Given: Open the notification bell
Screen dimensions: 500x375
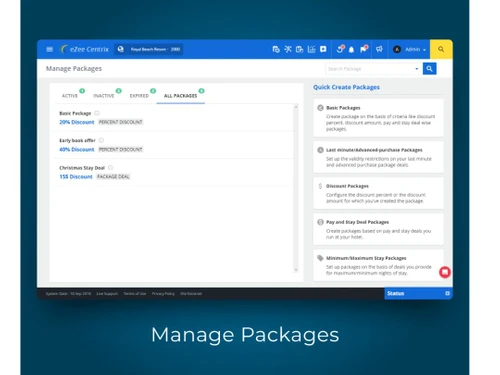Looking at the screenshot, I should (x=351, y=50).
